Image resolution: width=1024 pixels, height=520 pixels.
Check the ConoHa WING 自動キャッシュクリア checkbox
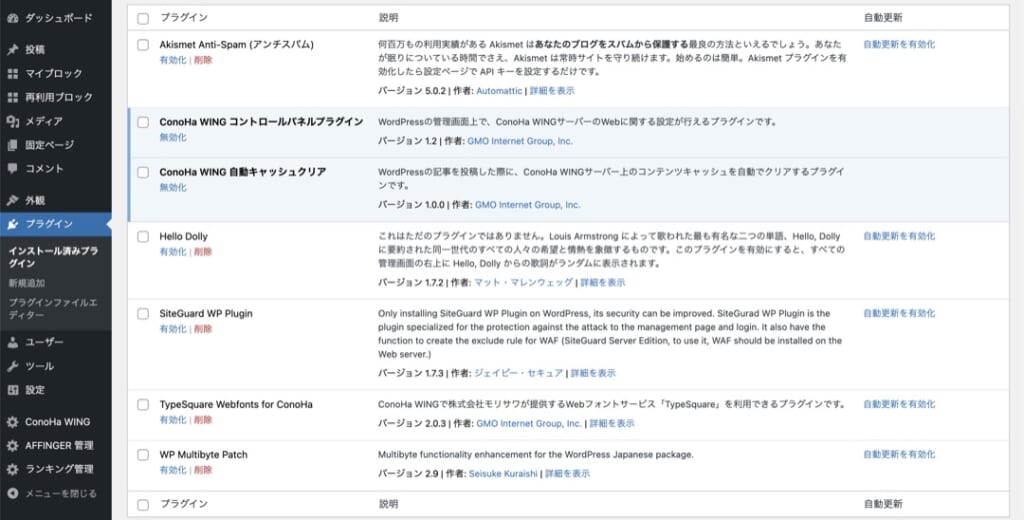(143, 172)
